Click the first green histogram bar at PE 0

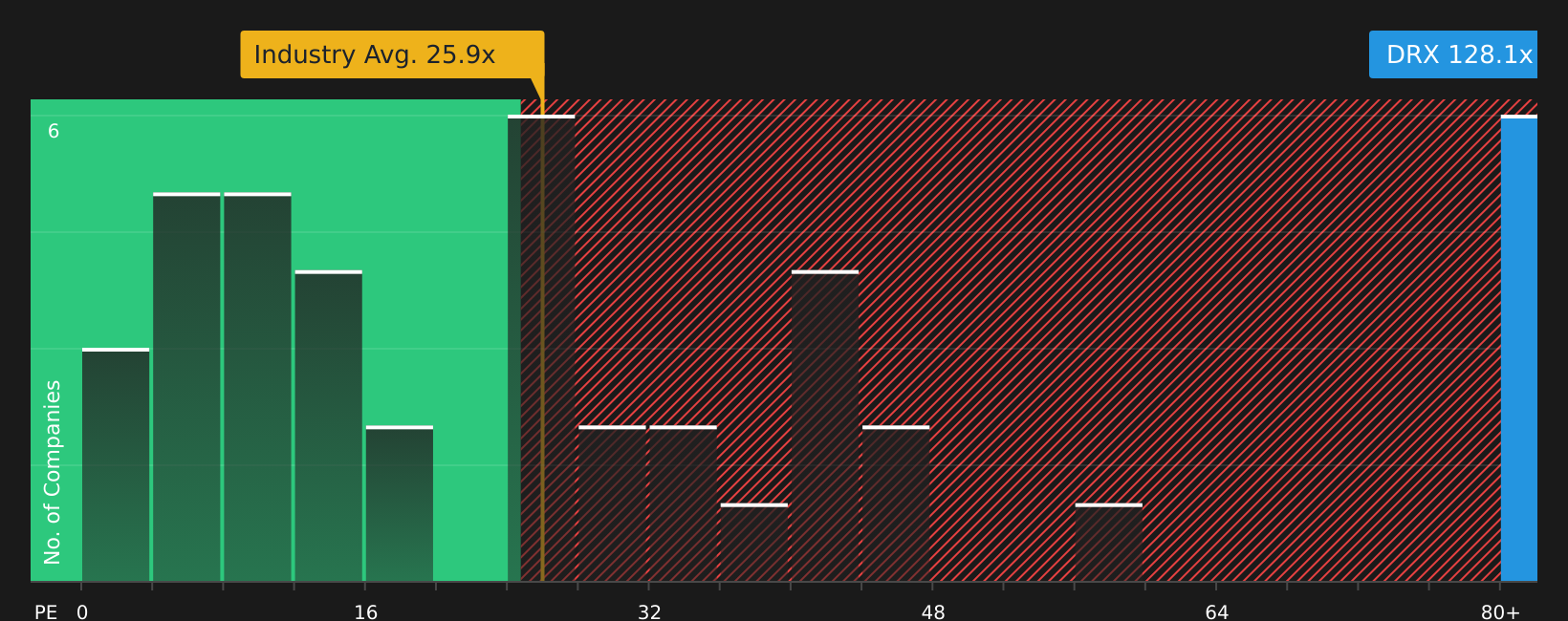tap(116, 465)
